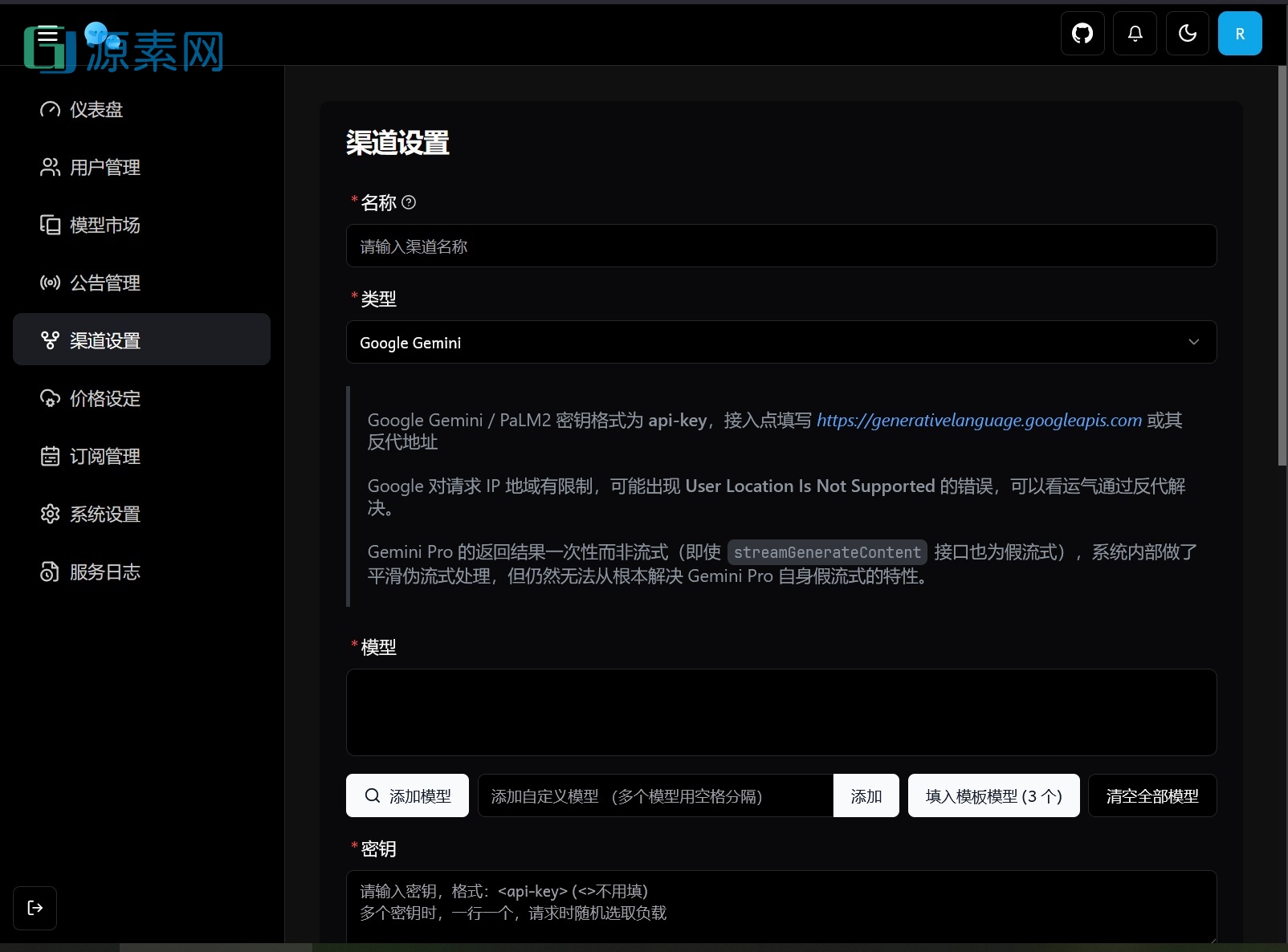1288x952 pixels.
Task: Click the logout icon at bottom left
Action: click(35, 908)
